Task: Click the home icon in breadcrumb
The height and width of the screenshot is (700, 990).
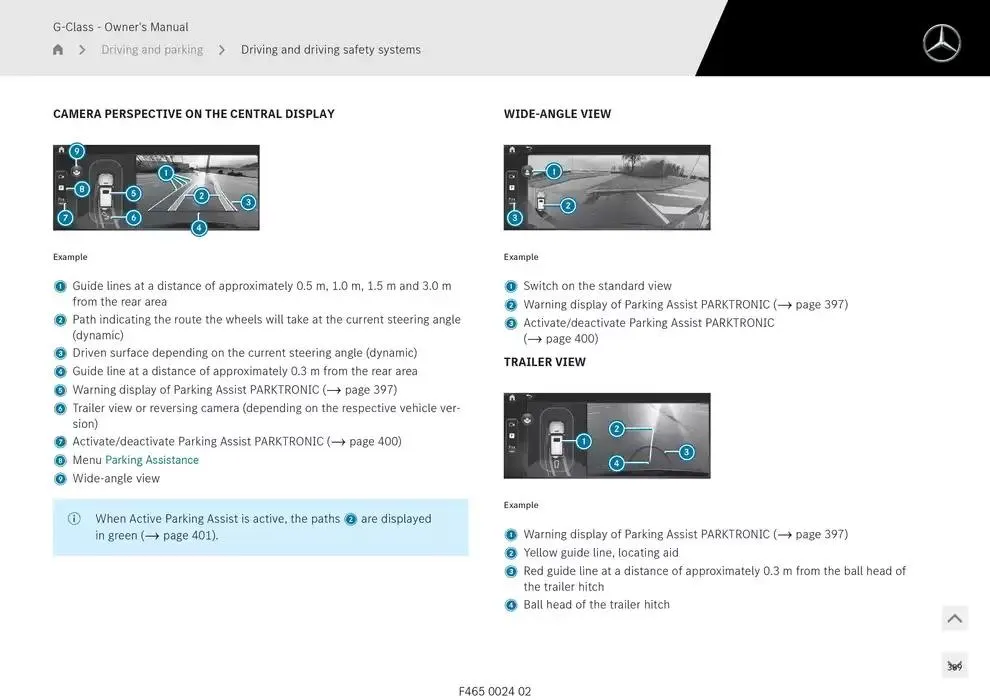Action: pos(58,50)
